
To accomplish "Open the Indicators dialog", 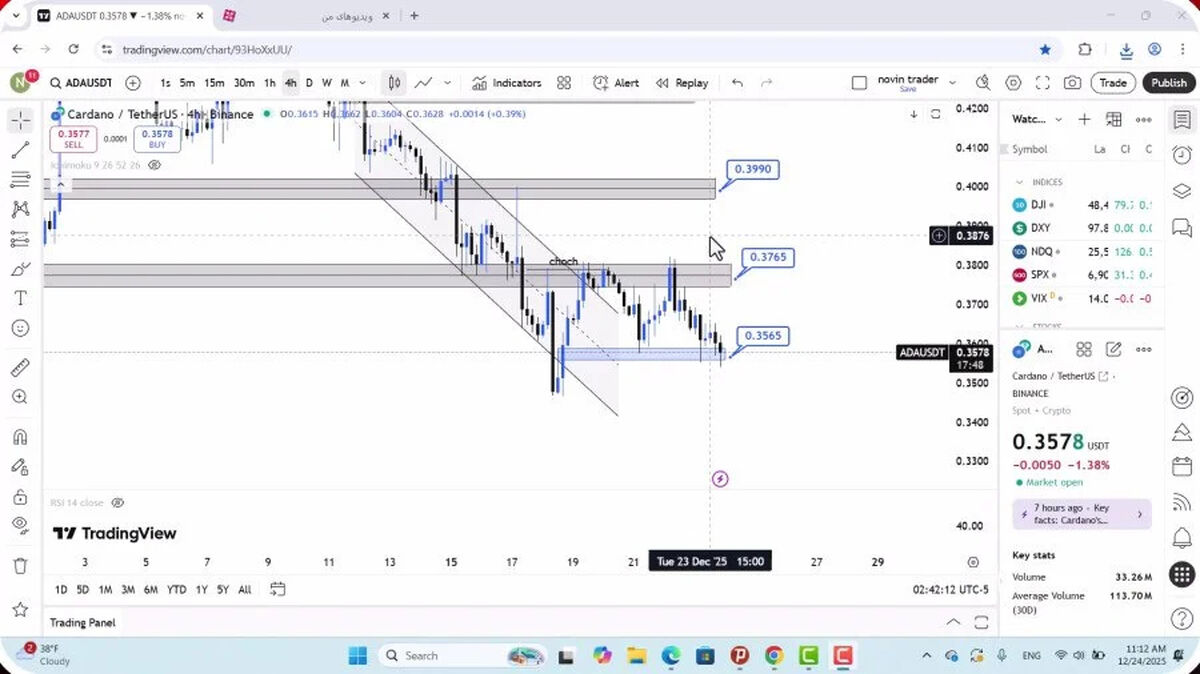I will pyautogui.click(x=507, y=83).
